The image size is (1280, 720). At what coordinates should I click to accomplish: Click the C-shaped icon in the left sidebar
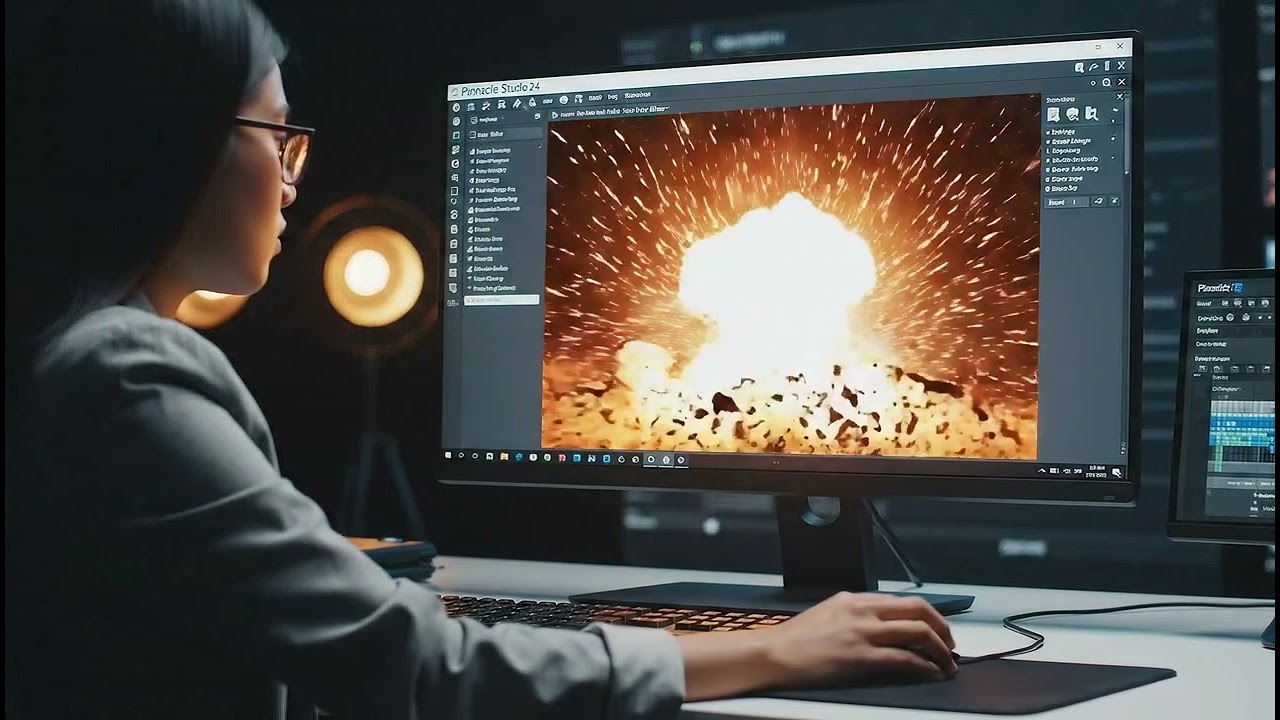pos(455,164)
